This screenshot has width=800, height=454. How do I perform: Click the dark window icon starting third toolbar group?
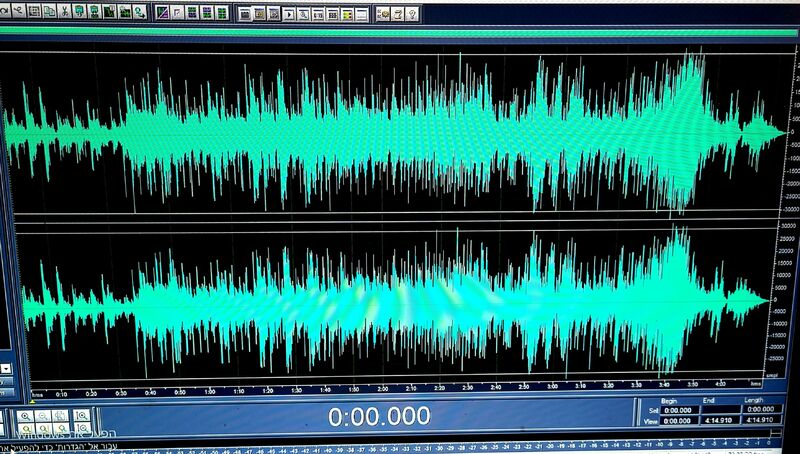coord(245,14)
